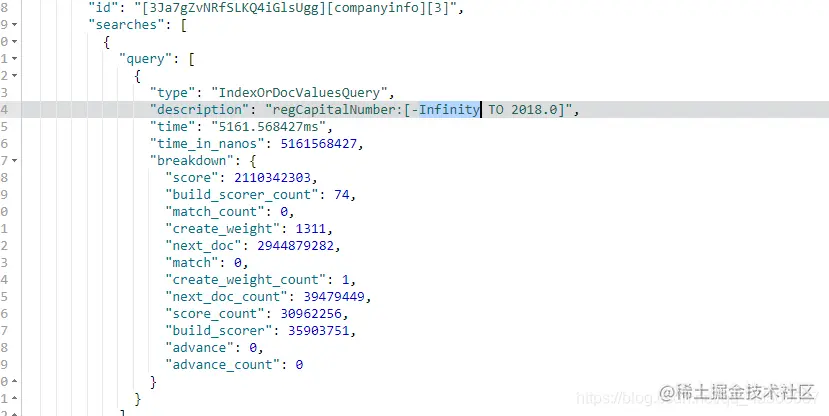This screenshot has width=829, height=416.
Task: Click the "breakdown" key
Action: coord(192,160)
